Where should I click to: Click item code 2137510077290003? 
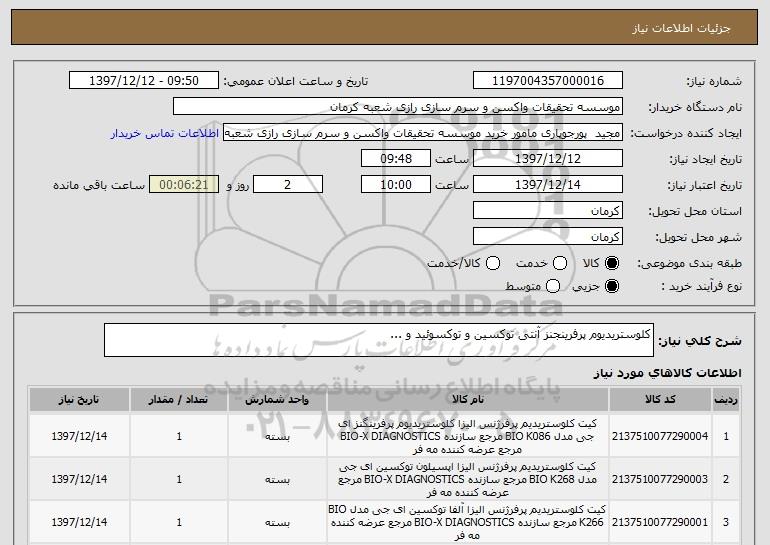pyautogui.click(x=660, y=479)
